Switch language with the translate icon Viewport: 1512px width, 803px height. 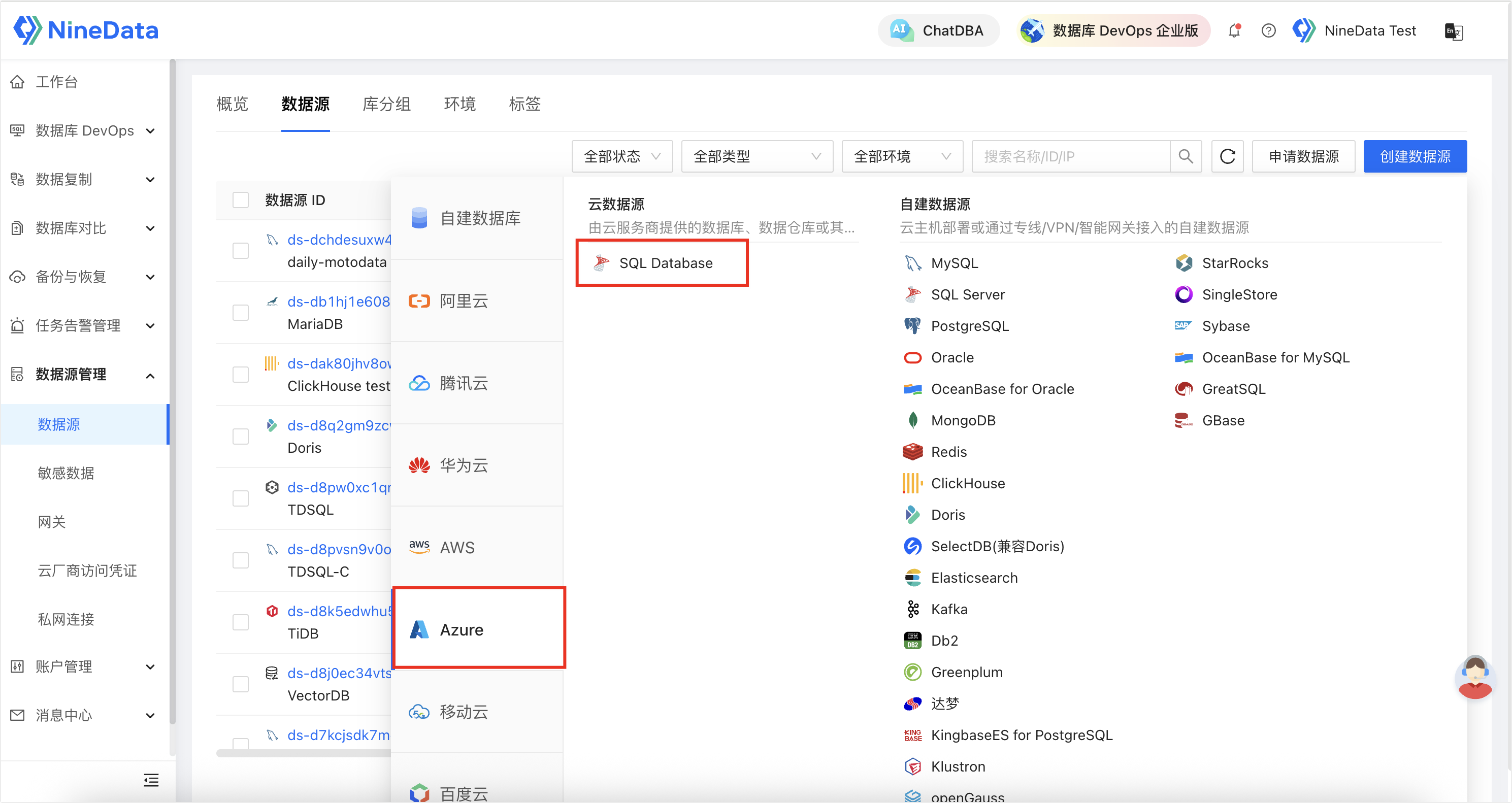click(x=1453, y=31)
